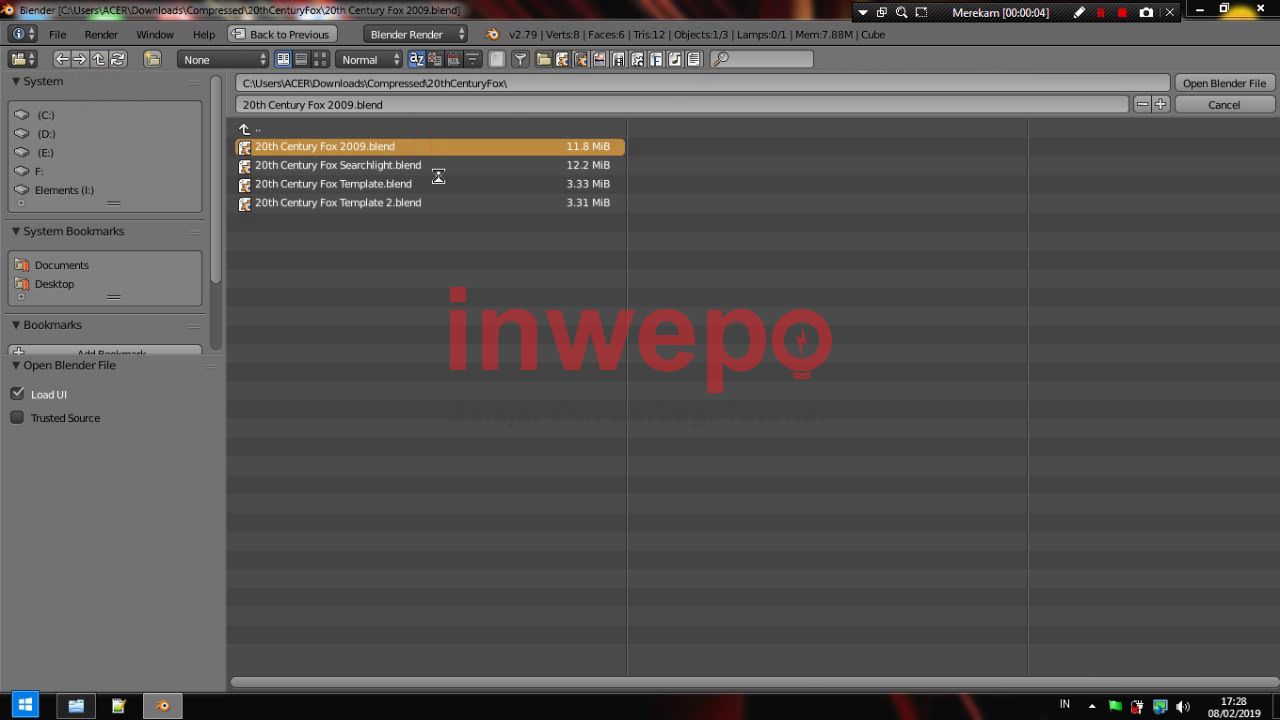Open display size dropdown showing Normal
The width and height of the screenshot is (1280, 720).
coord(369,59)
